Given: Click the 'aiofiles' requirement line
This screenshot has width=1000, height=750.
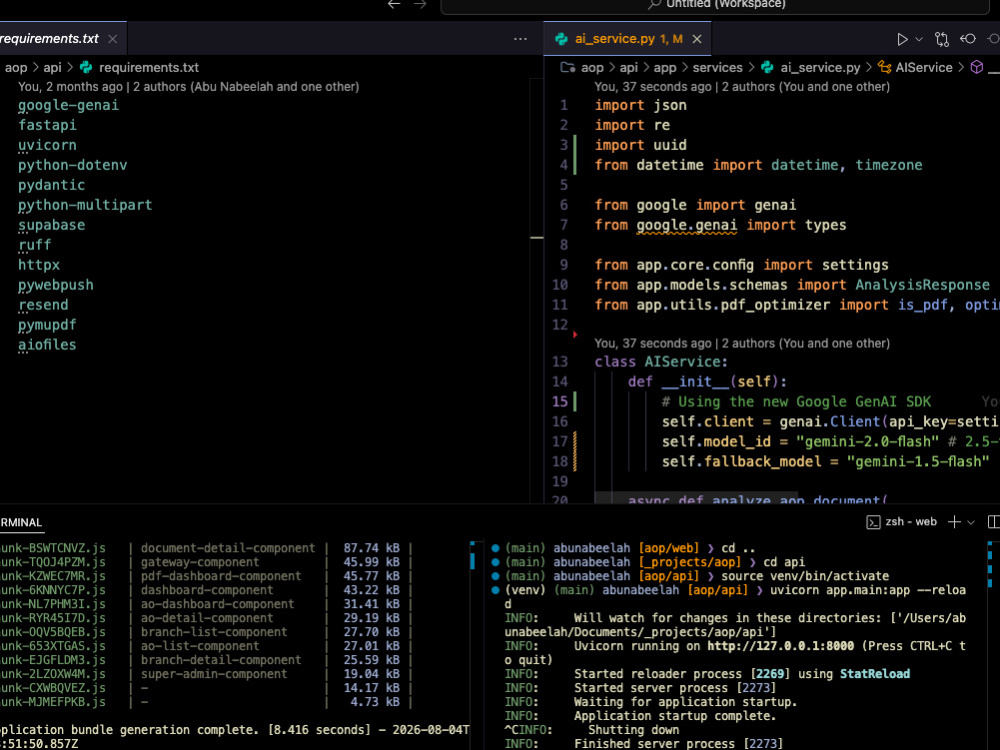Looking at the screenshot, I should tap(47, 345).
